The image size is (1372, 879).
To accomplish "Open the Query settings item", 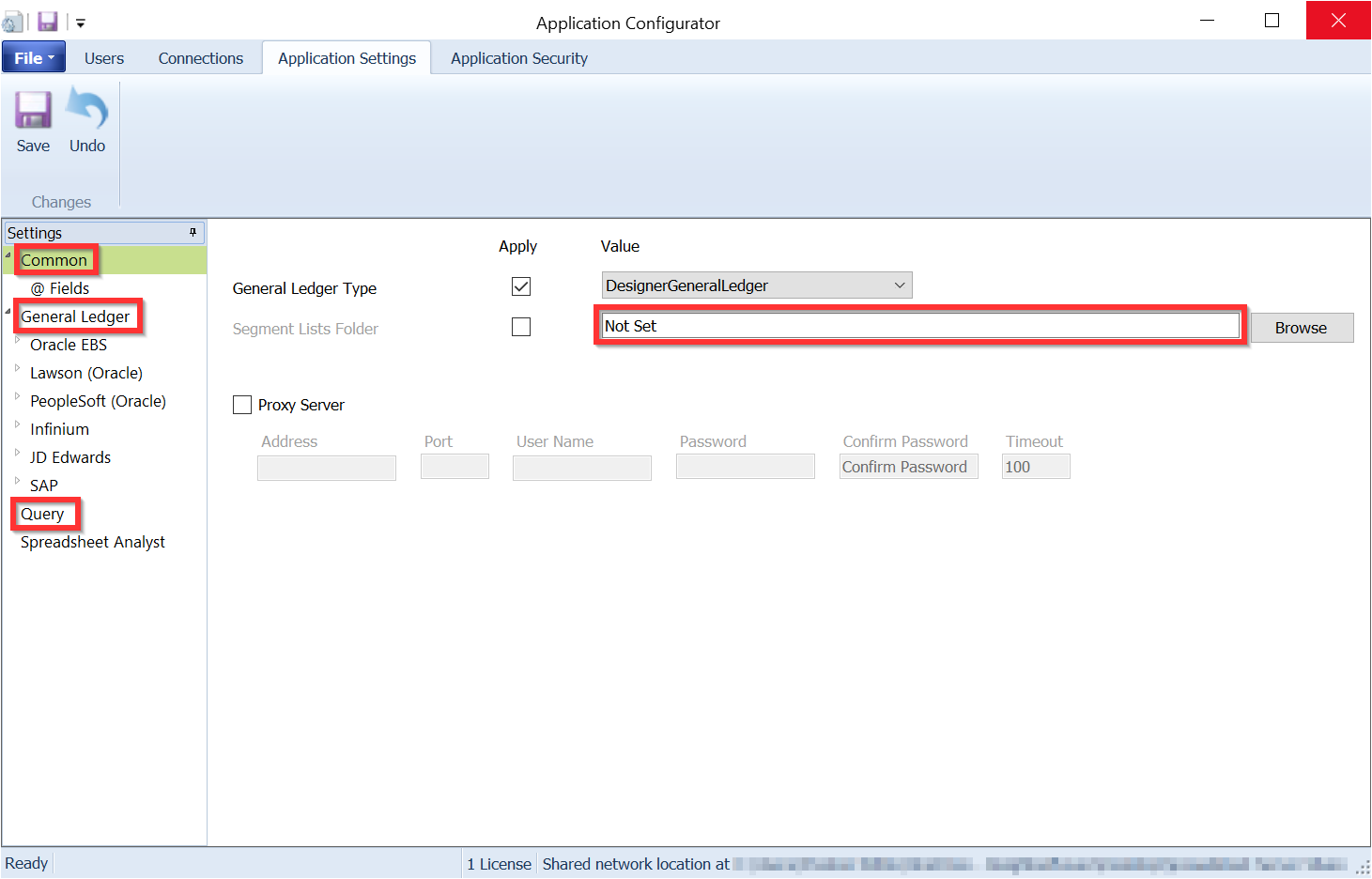I will pos(42,514).
